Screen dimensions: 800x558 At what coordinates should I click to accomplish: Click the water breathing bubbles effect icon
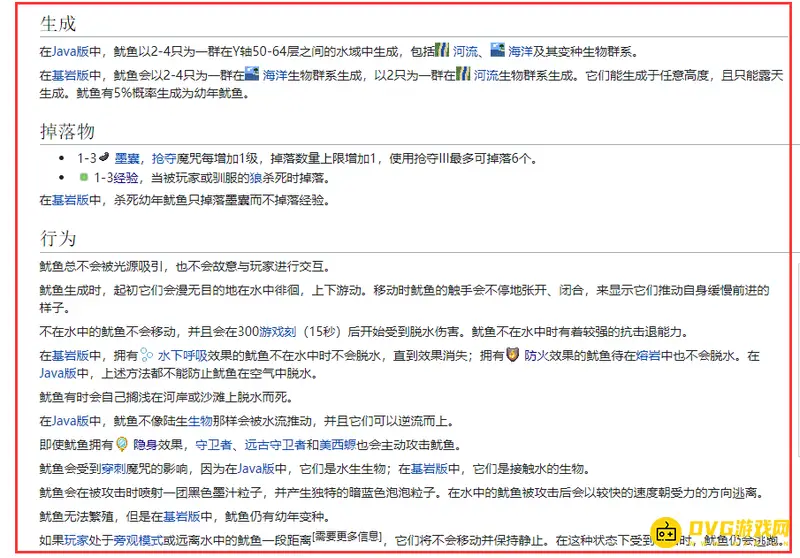click(146, 354)
